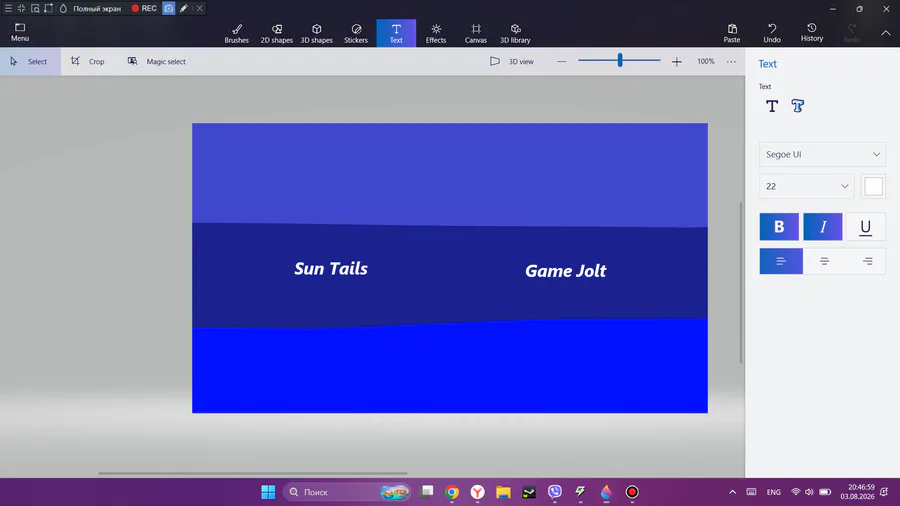The height and width of the screenshot is (506, 900).
Task: Open the History panel
Action: [812, 33]
